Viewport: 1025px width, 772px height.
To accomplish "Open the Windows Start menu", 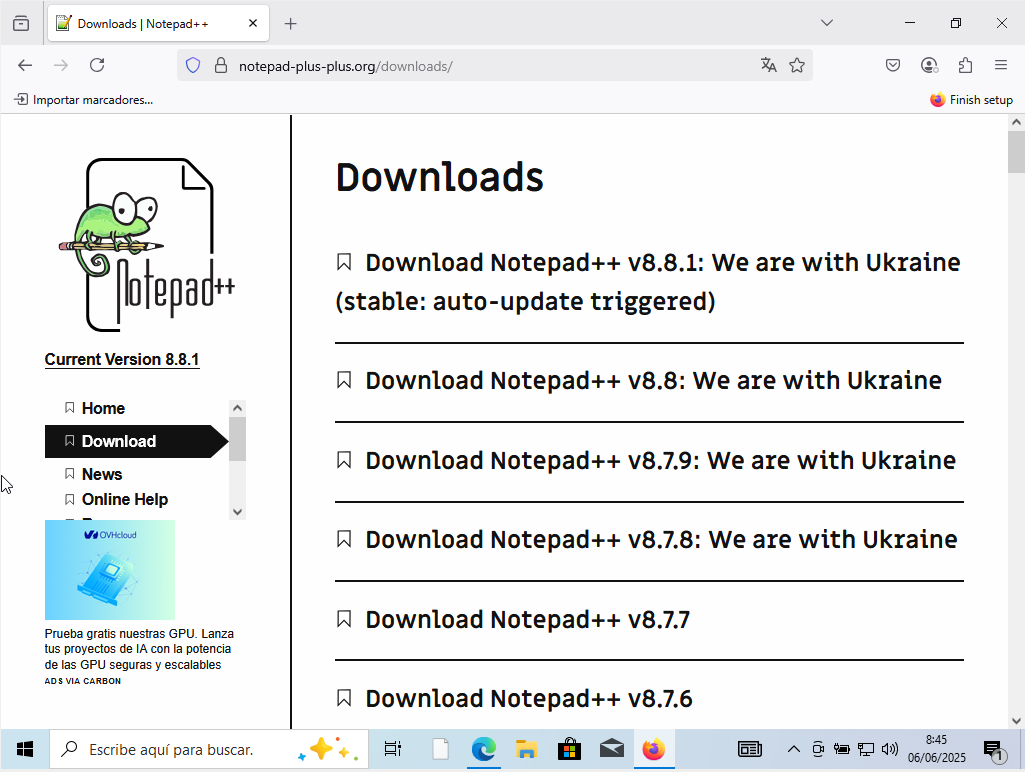I will tap(25, 749).
